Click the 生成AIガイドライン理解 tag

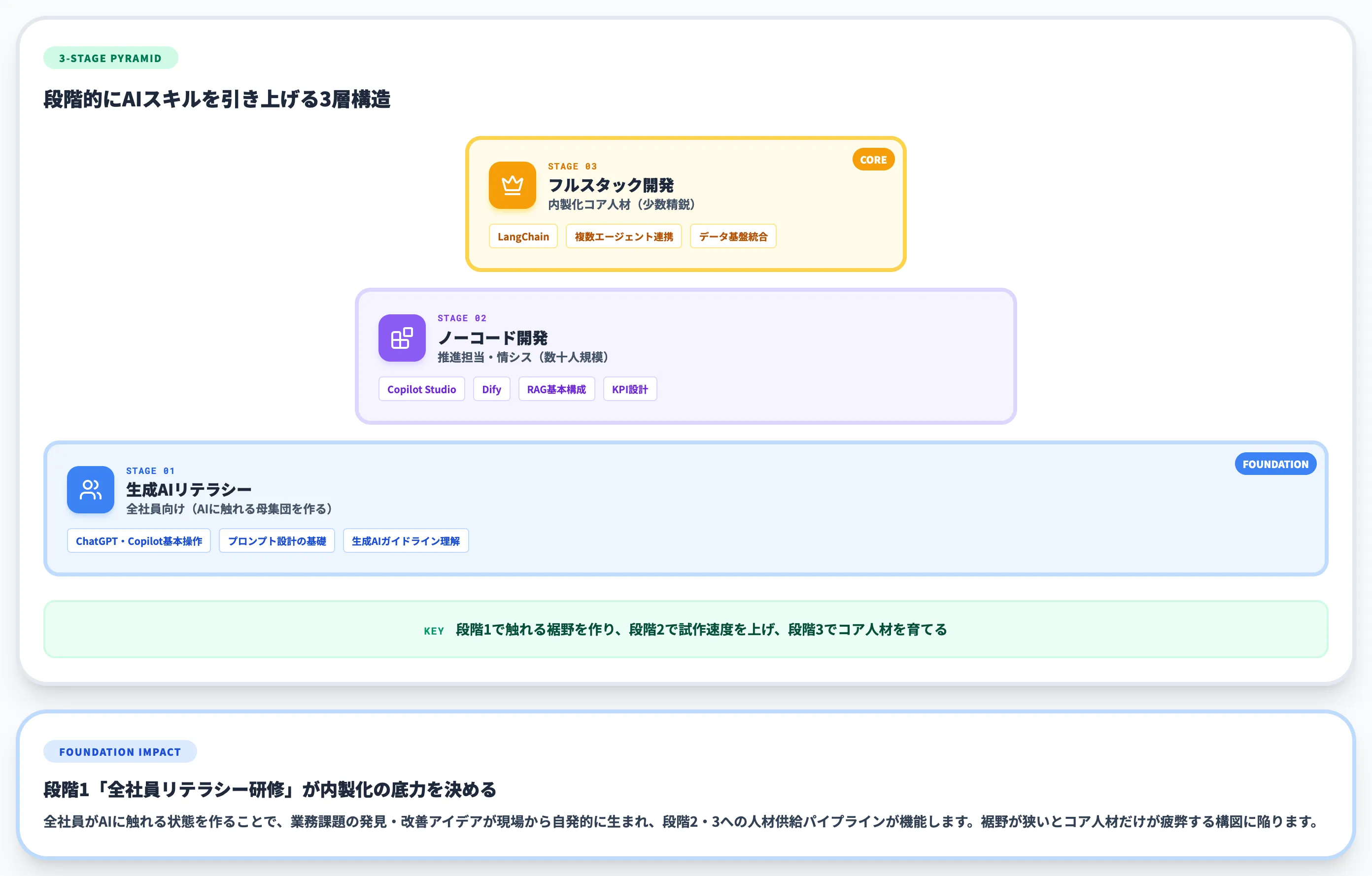tap(406, 540)
